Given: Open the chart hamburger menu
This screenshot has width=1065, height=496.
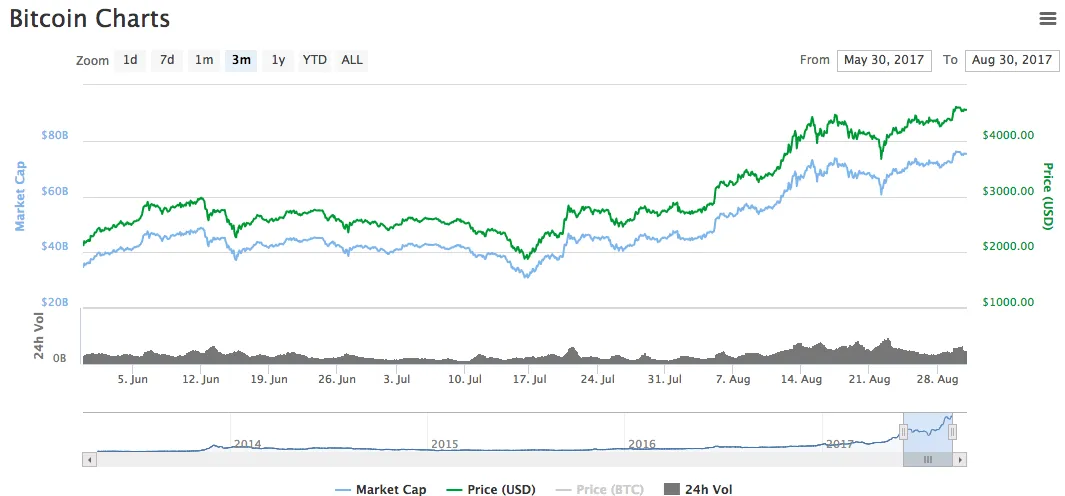Looking at the screenshot, I should tap(1047, 19).
